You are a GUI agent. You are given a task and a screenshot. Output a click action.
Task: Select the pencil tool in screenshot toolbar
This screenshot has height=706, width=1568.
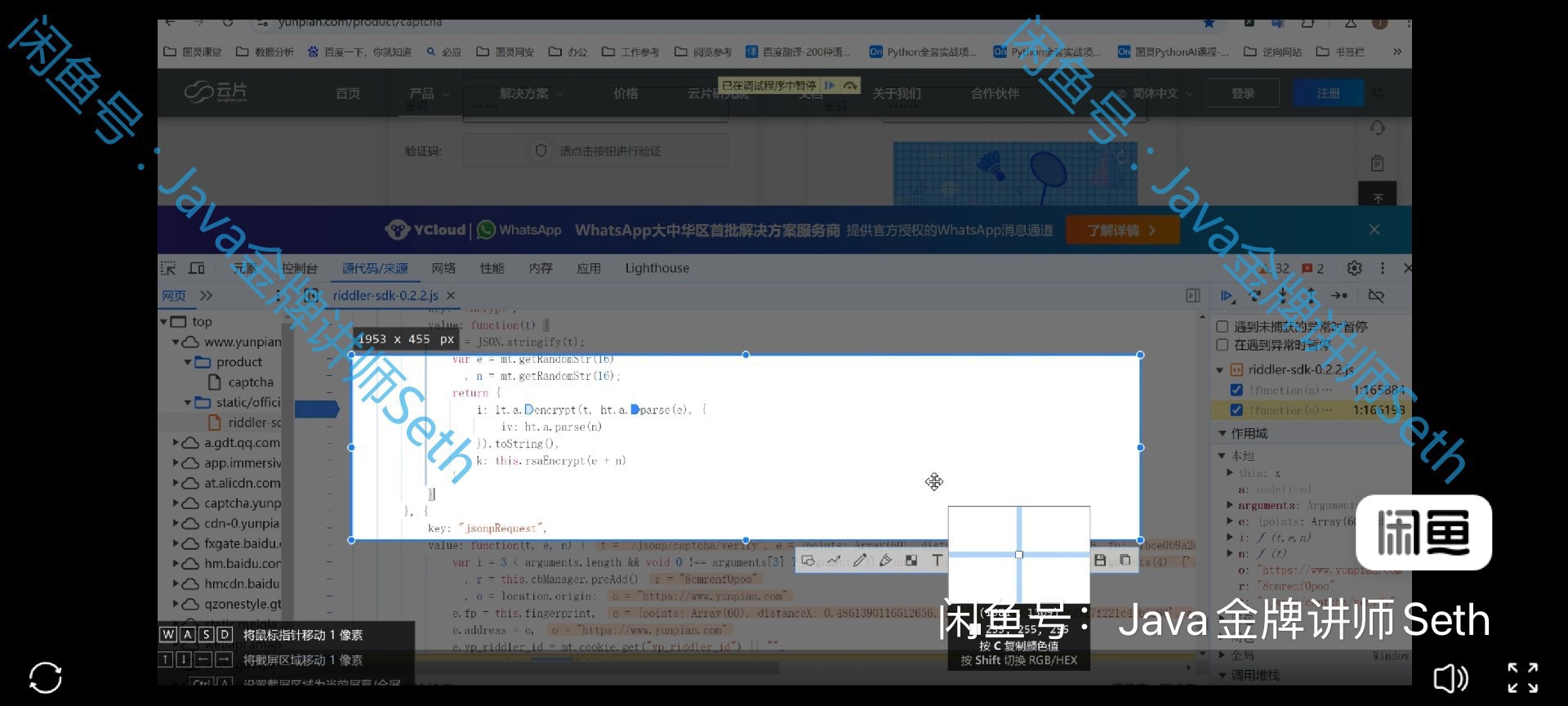tap(860, 561)
